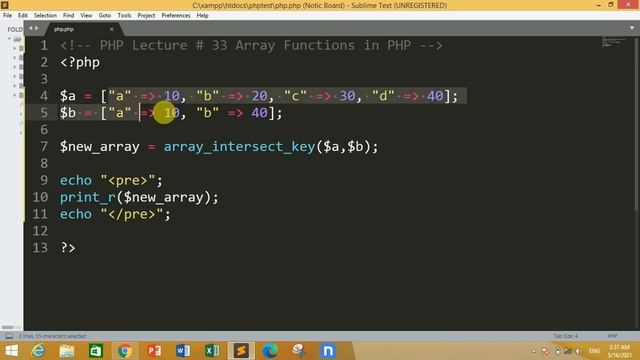Switch the ENG input language indicator
This screenshot has height=360, width=640.
(x=594, y=351)
